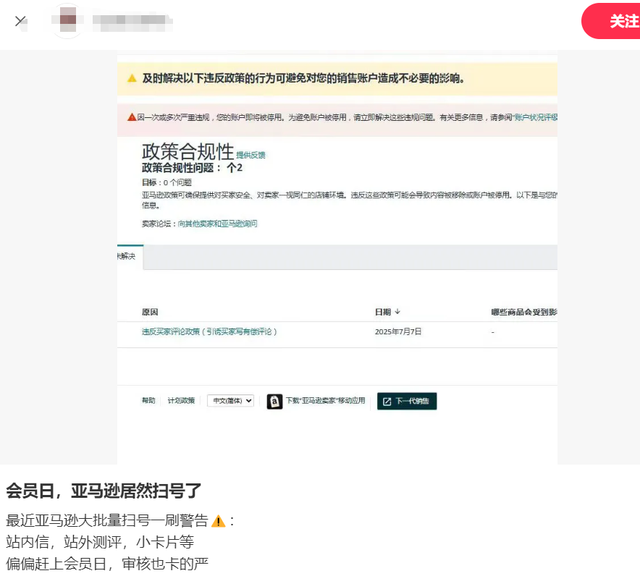This screenshot has width=640, height=576.
Task: Select the 未解决 tab
Action: point(130,257)
